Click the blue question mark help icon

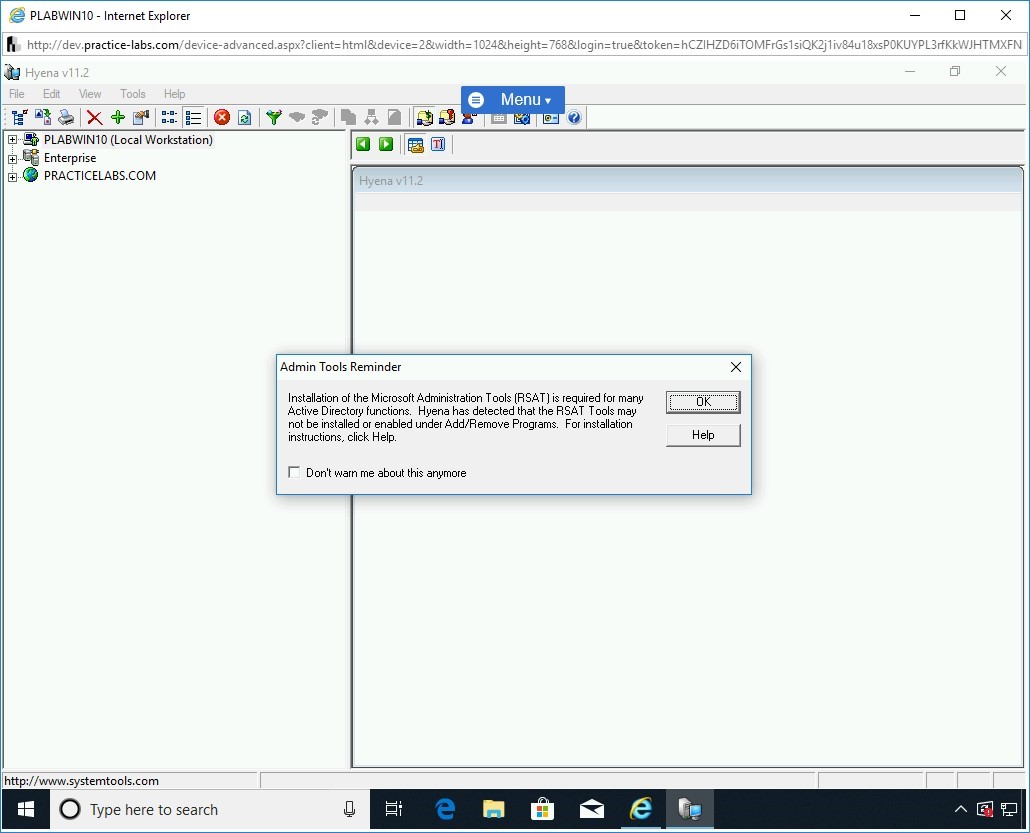coord(574,118)
